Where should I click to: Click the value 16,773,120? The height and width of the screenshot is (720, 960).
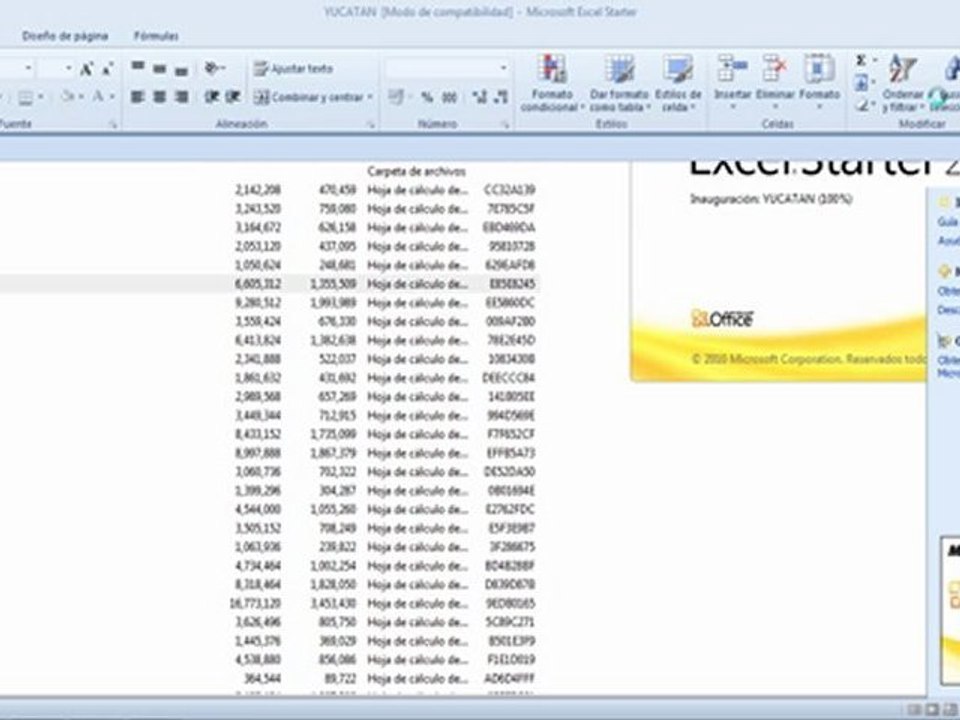[x=255, y=604]
